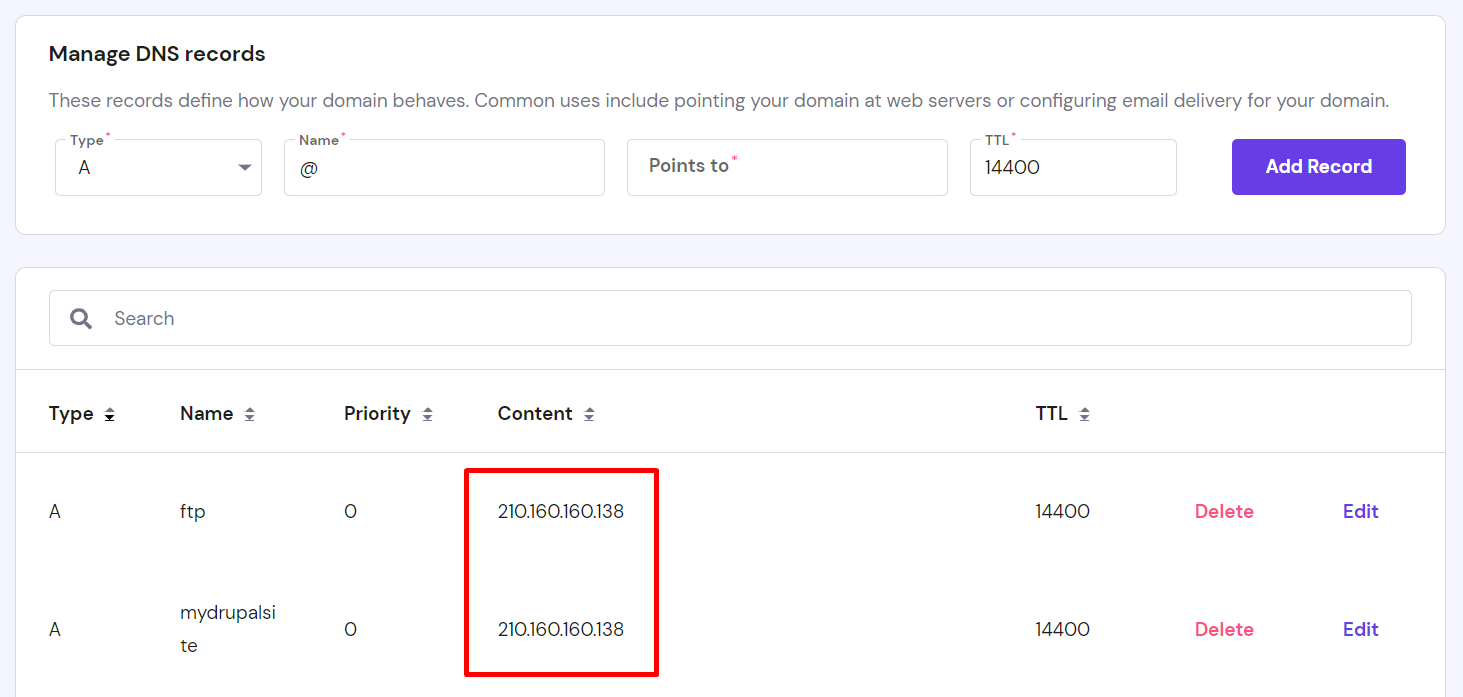Click the TTL input field

coord(1072,168)
